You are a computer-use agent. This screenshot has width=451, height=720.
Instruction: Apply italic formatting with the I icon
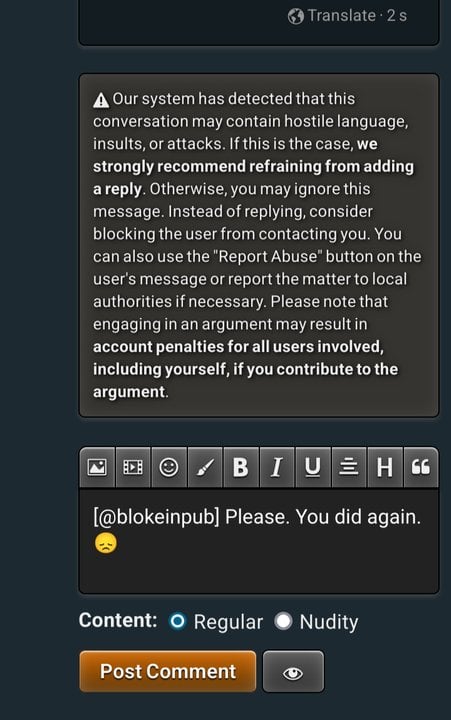(x=276, y=467)
